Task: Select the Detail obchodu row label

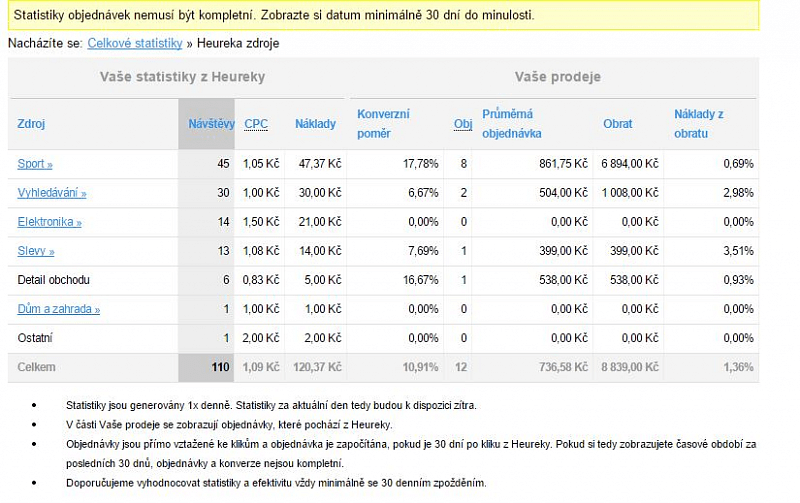Action: pyautogui.click(x=53, y=280)
